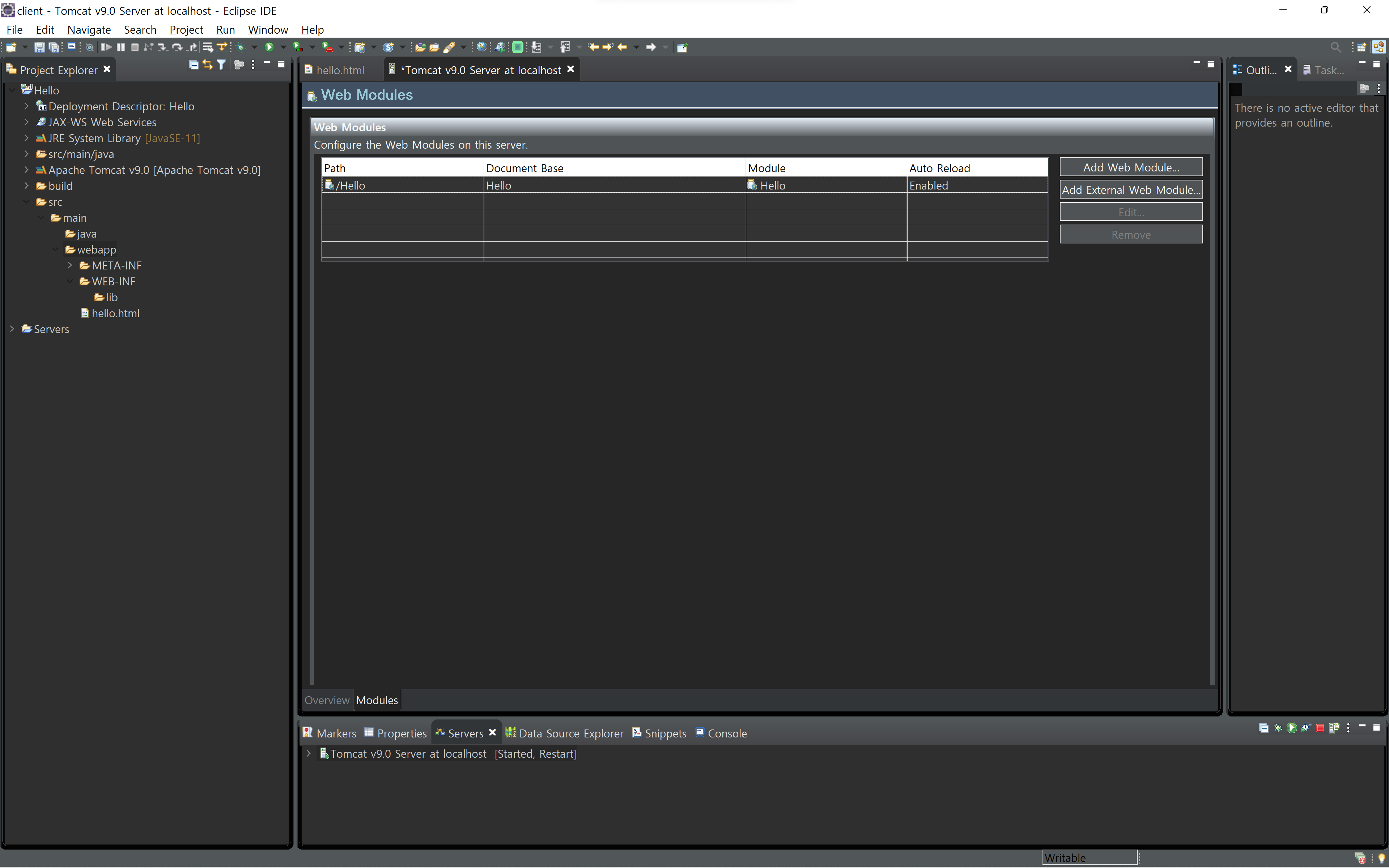
Task: Select the /Hello web module row
Action: (684, 186)
